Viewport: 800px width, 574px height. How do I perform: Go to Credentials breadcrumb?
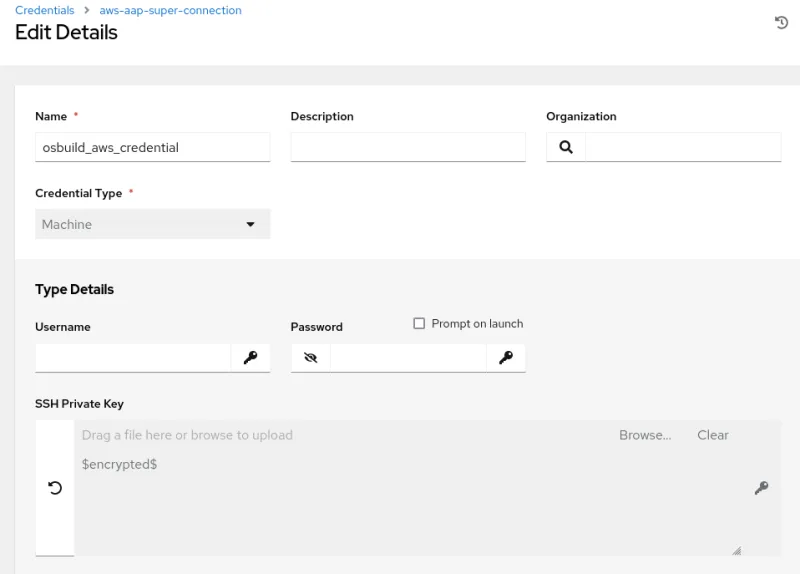coord(45,10)
